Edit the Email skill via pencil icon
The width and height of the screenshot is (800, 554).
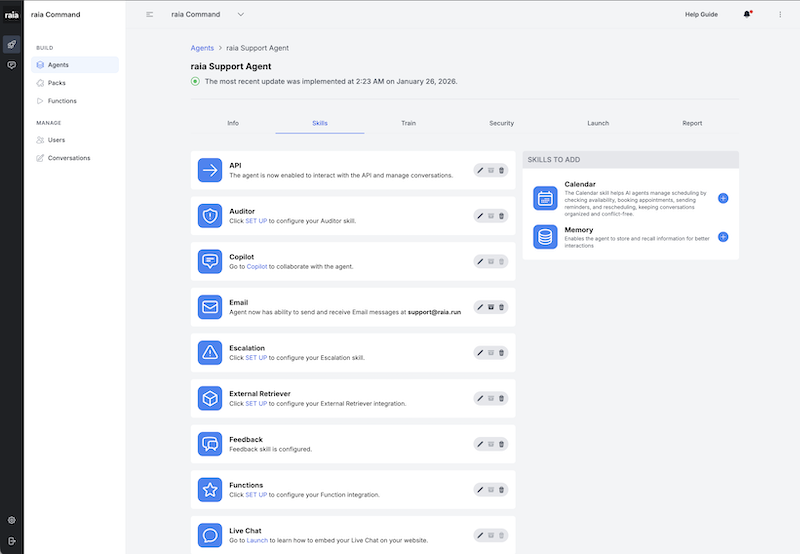(x=480, y=307)
